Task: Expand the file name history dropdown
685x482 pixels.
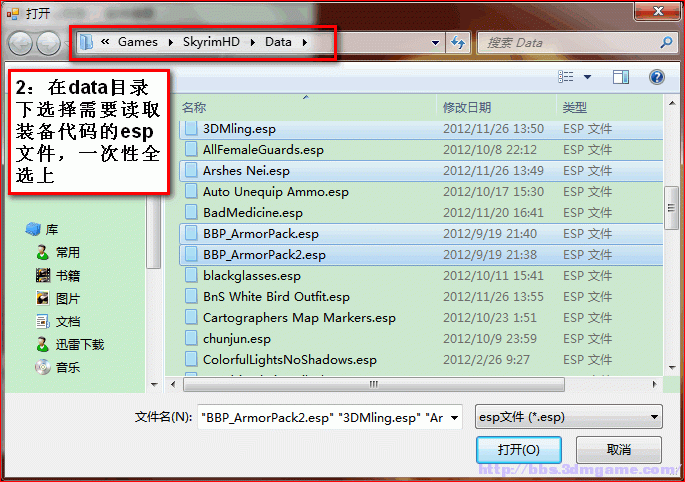Action: (x=454, y=418)
